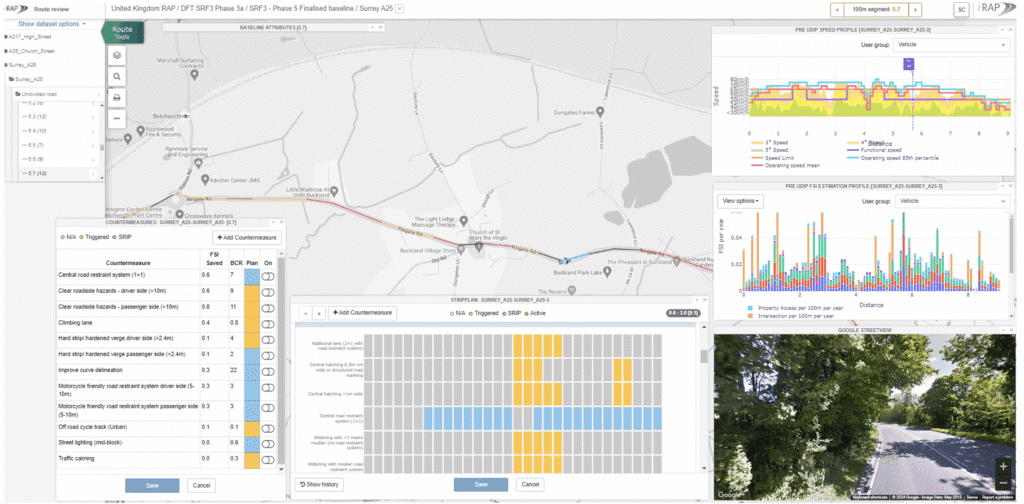Click Stripplan previous arrow button
The image size is (1024, 504).
click(306, 313)
